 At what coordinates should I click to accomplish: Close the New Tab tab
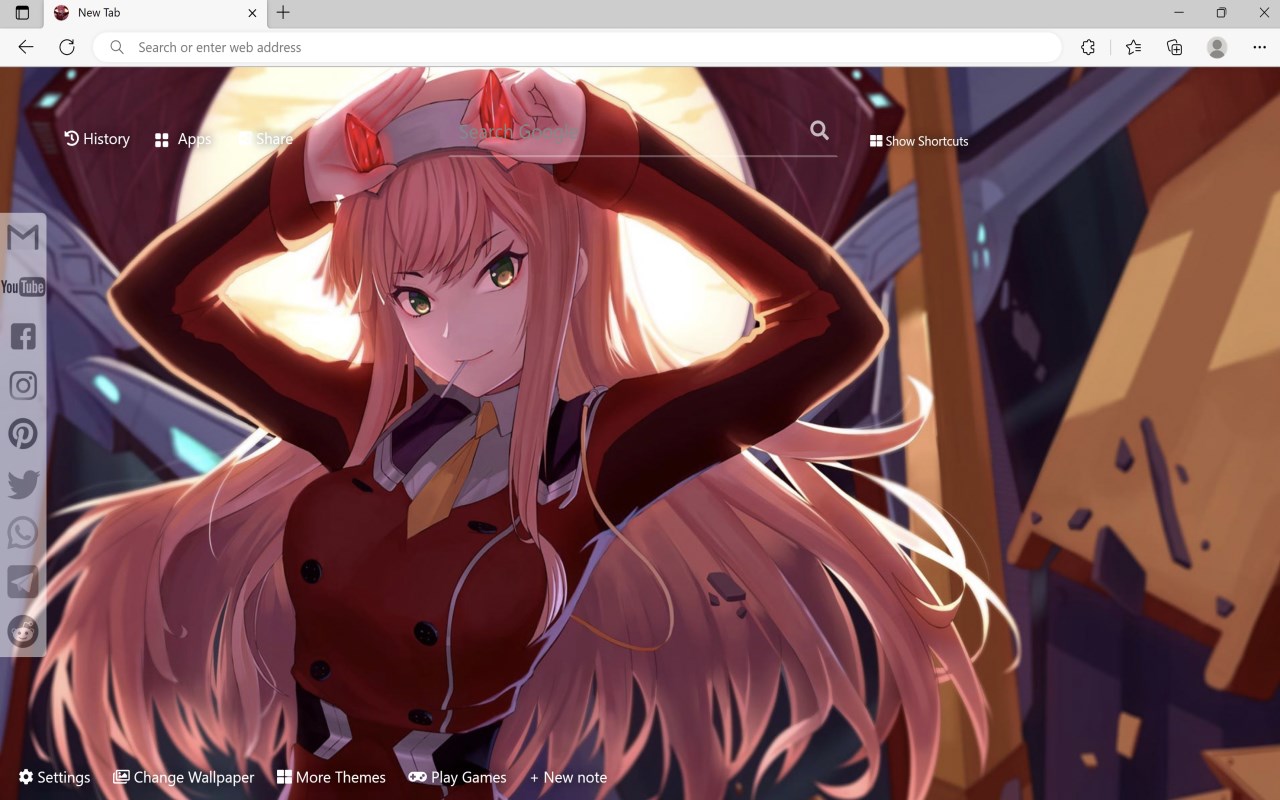252,13
